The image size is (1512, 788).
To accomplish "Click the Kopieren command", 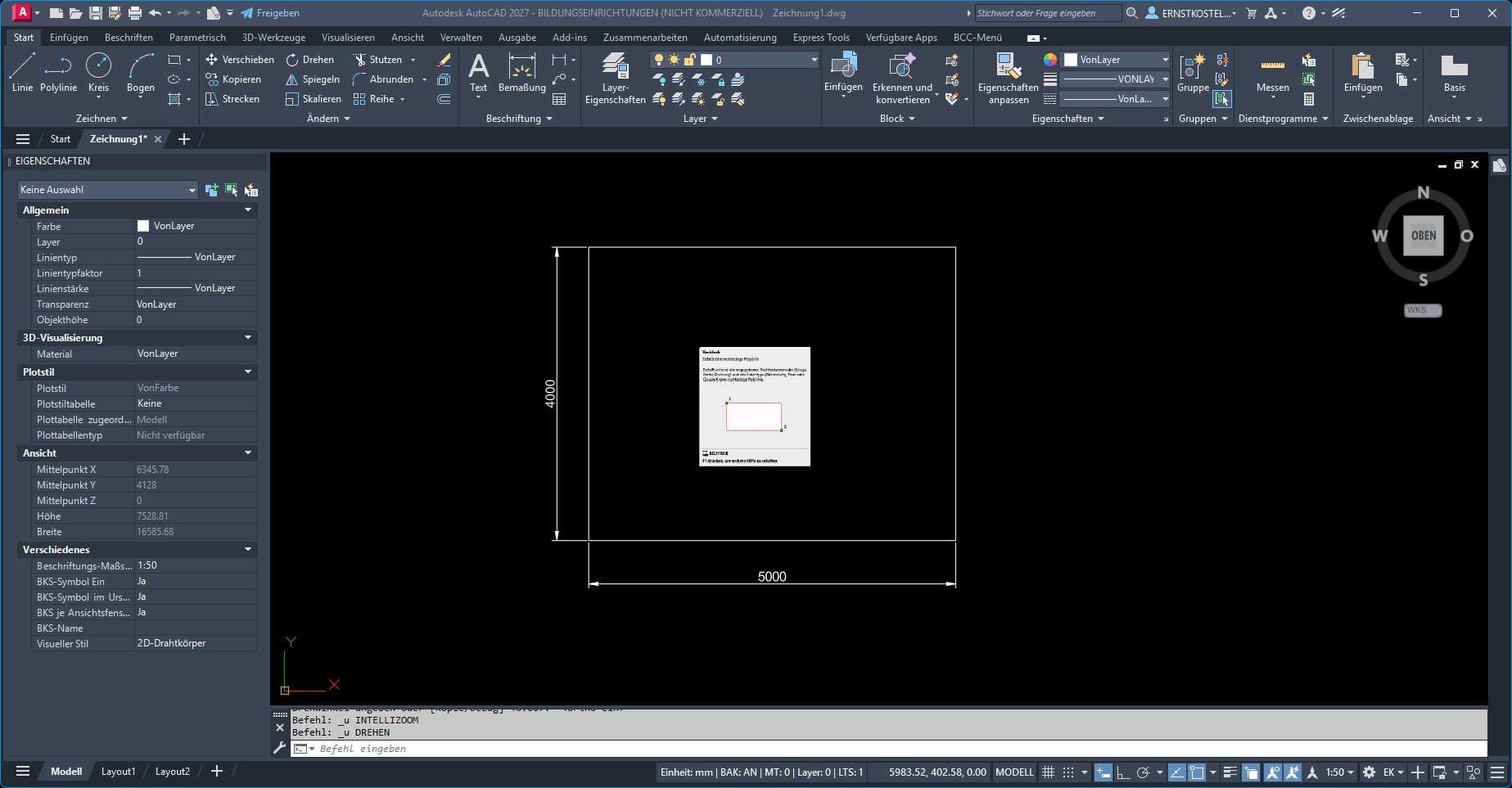I will tap(233, 79).
